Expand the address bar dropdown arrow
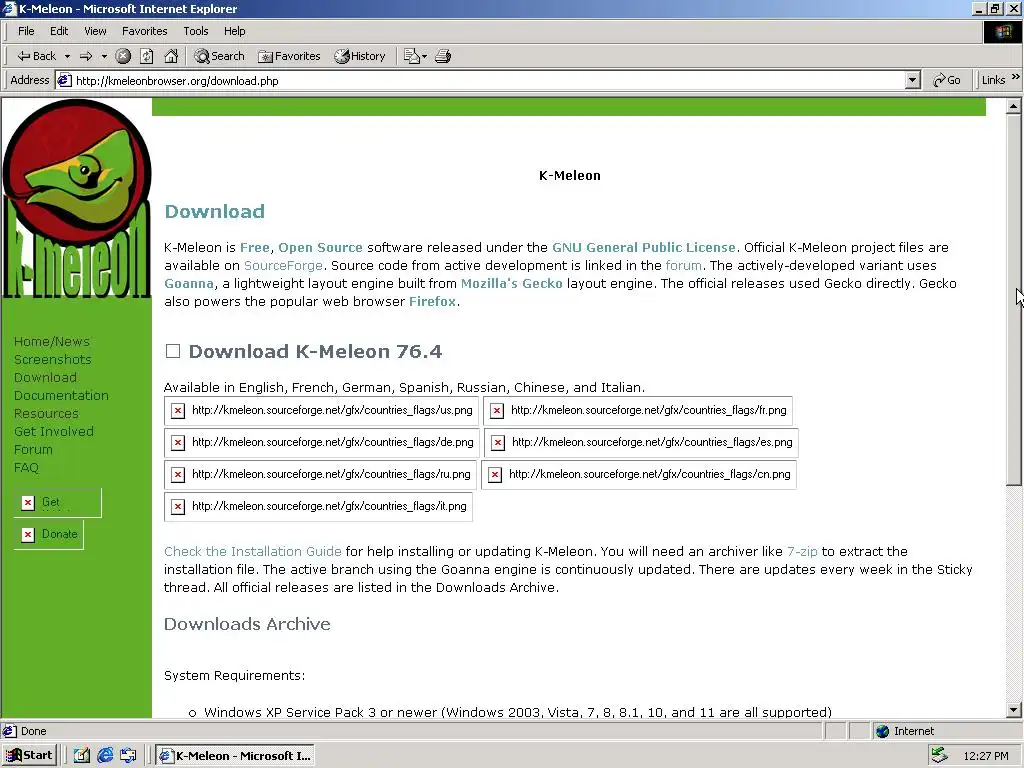The image size is (1024, 768). tap(913, 80)
